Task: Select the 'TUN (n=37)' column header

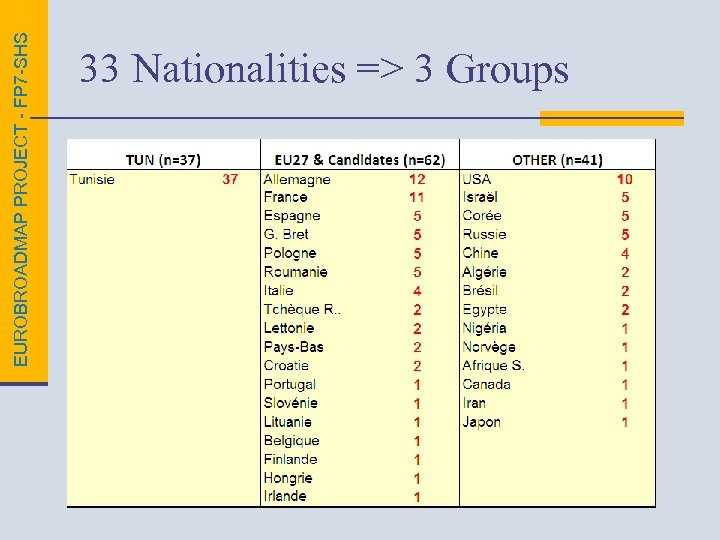Action: coord(163,160)
